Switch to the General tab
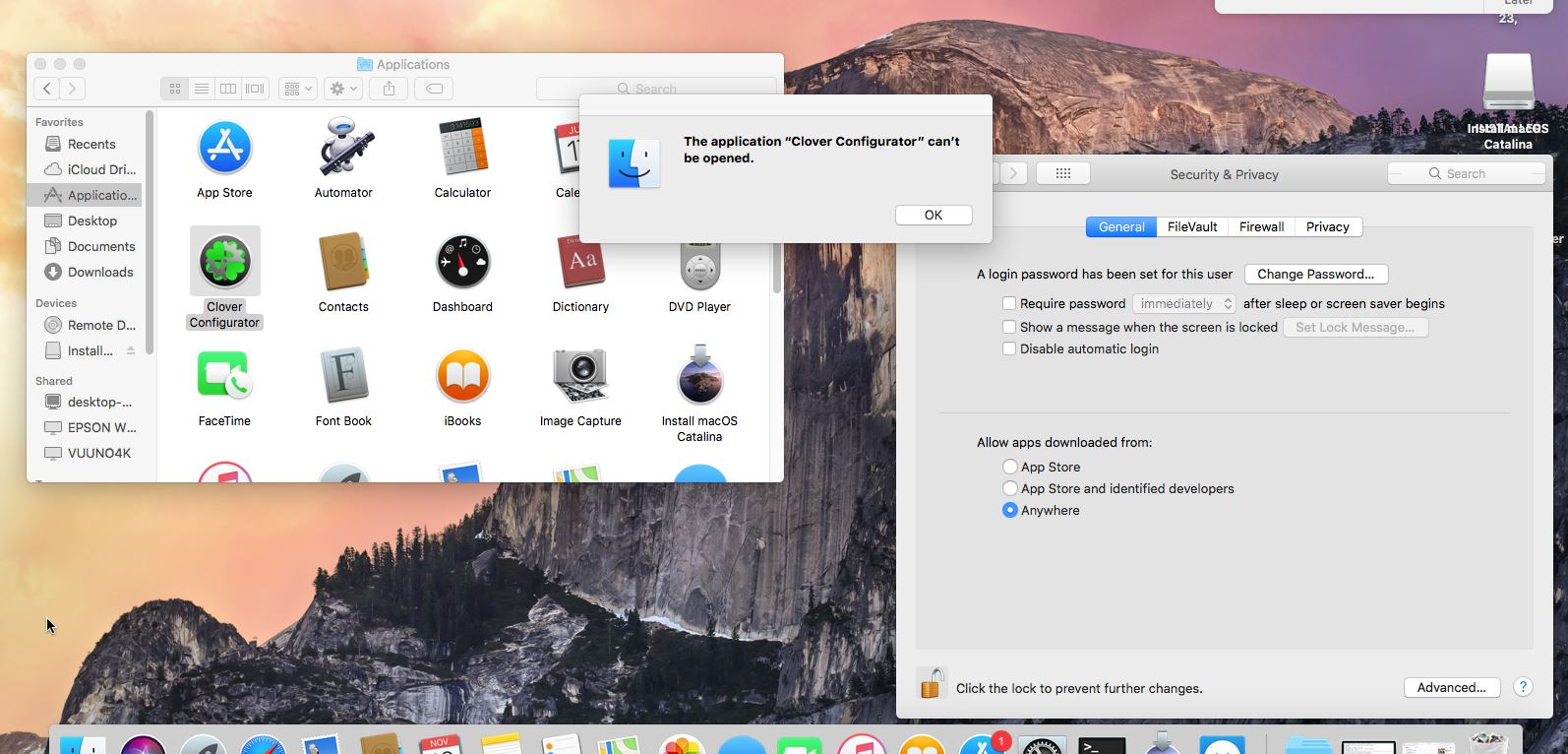This screenshot has height=754, width=1568. (x=1121, y=226)
